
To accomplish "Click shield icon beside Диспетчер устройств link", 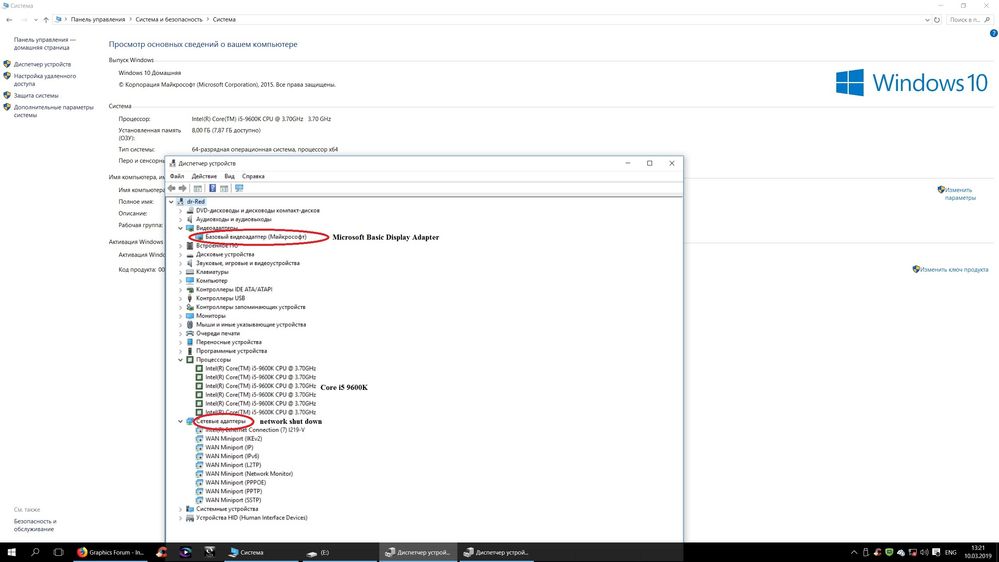I will (7, 64).
